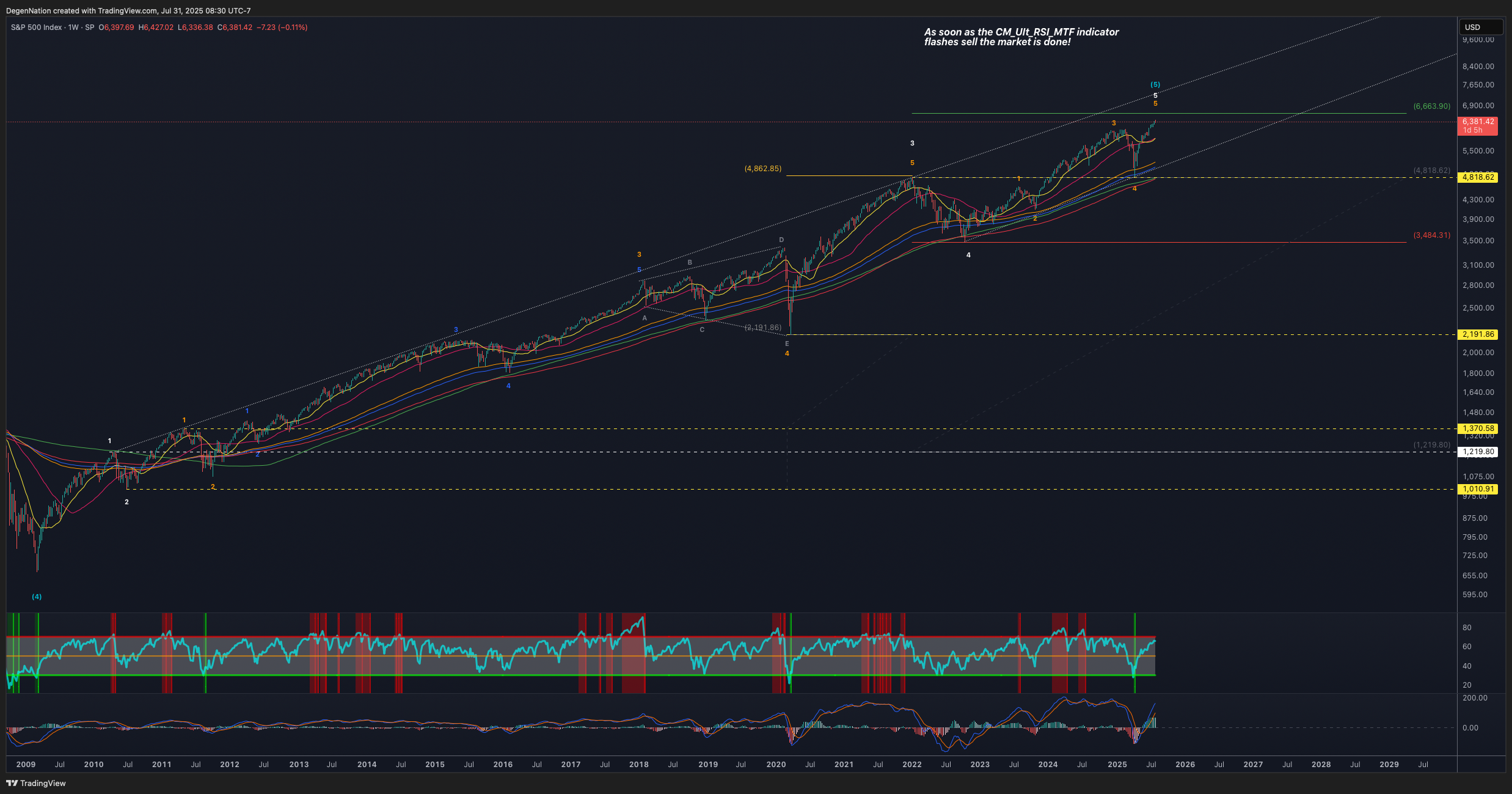Click the wave letter A label
The image size is (1512, 794).
pyautogui.click(x=645, y=318)
